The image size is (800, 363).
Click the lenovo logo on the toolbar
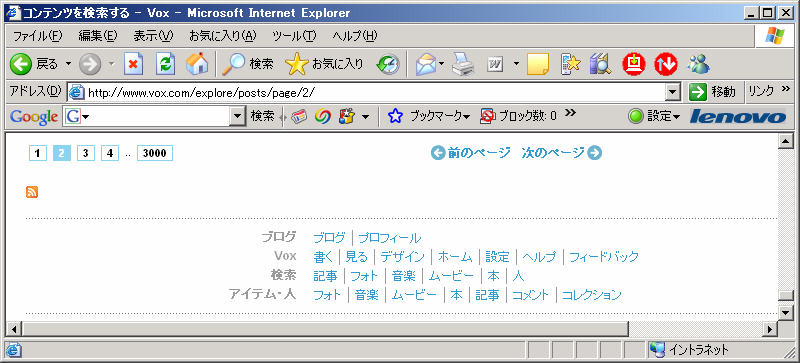tap(738, 117)
